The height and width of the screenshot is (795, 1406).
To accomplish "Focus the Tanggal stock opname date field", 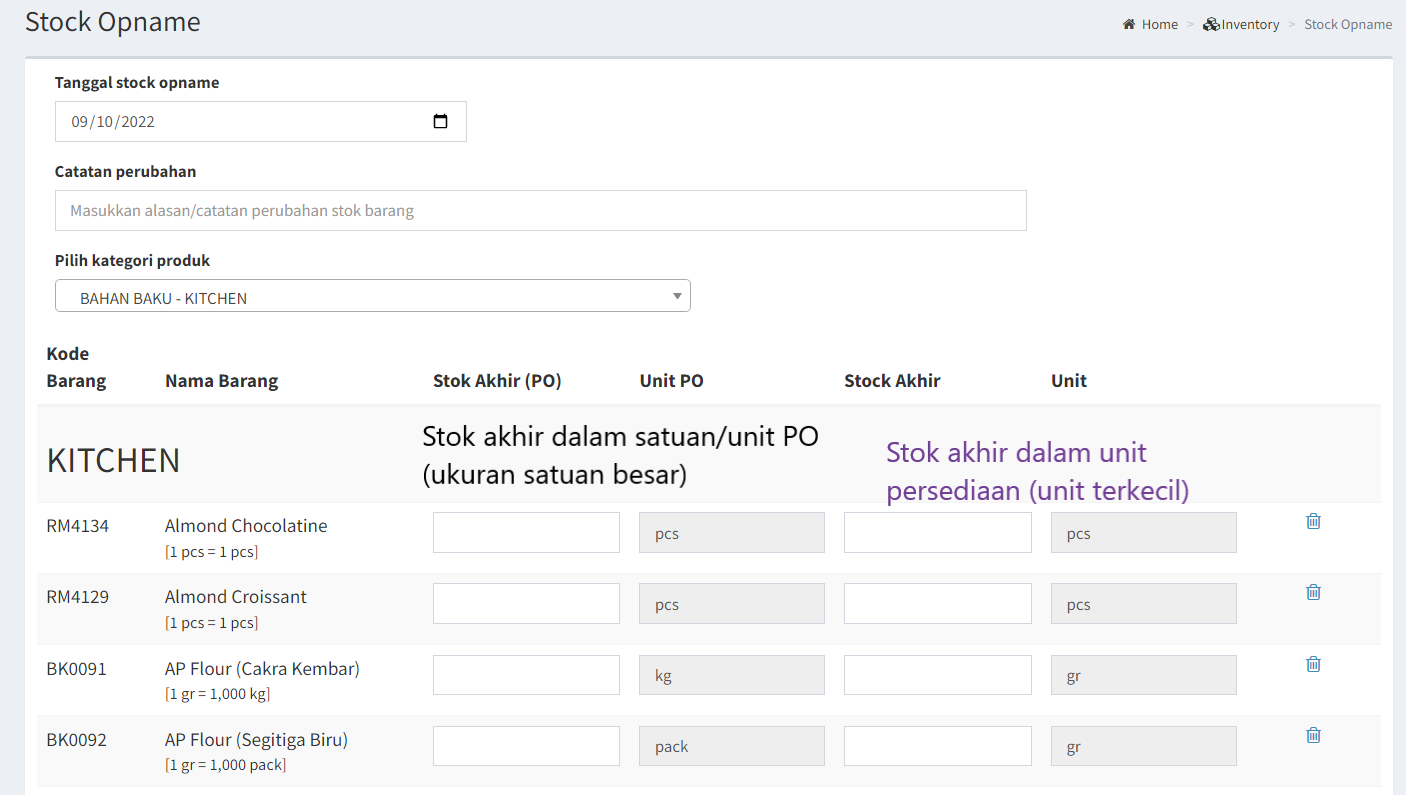I will click(x=260, y=121).
